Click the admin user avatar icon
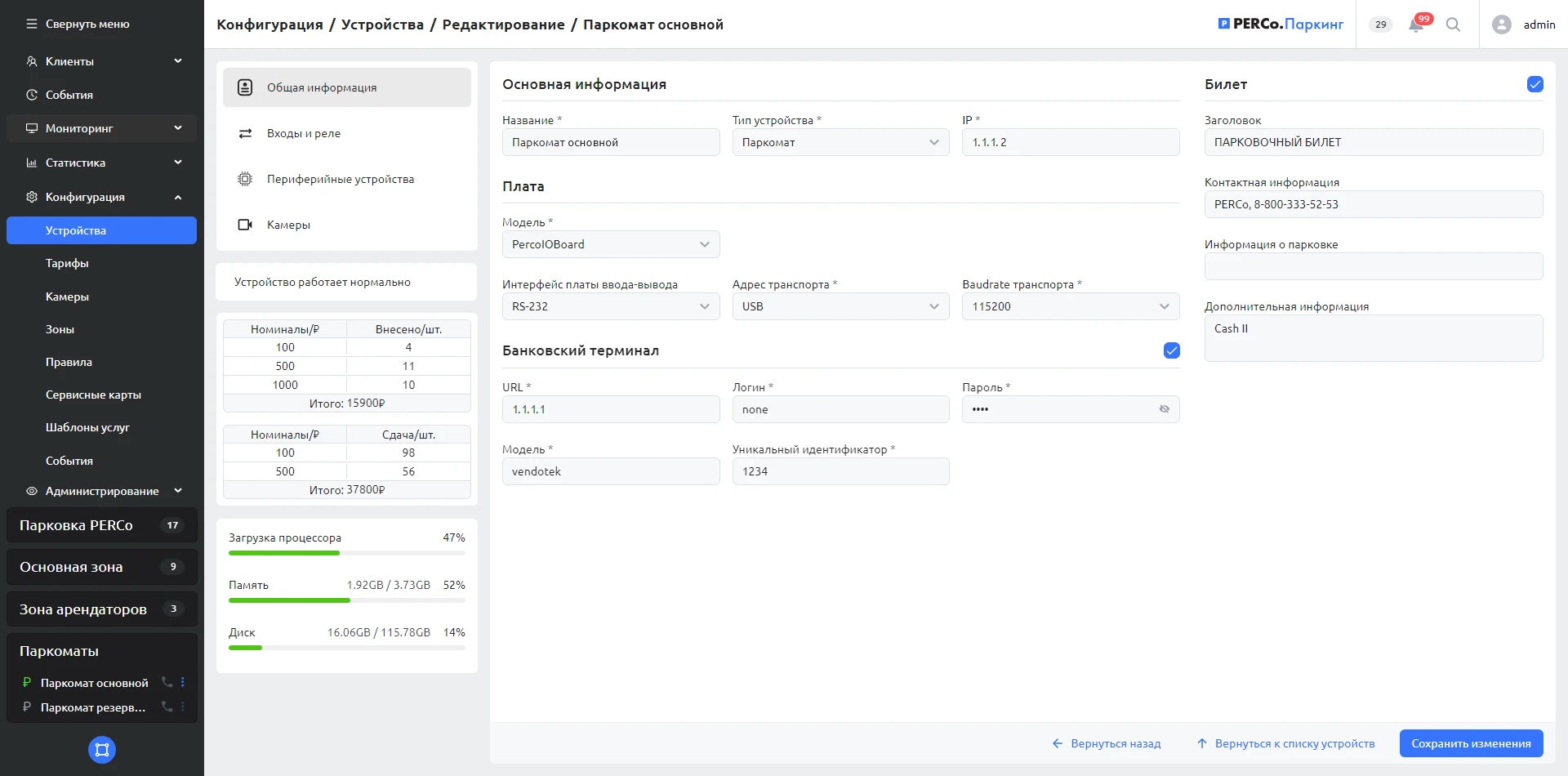1568x776 pixels. click(1501, 25)
